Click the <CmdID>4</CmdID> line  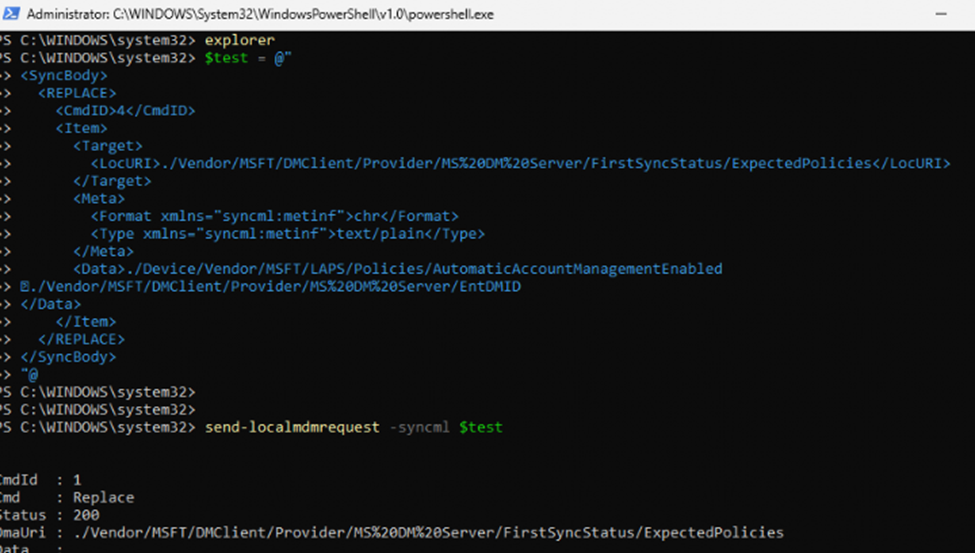125,111
